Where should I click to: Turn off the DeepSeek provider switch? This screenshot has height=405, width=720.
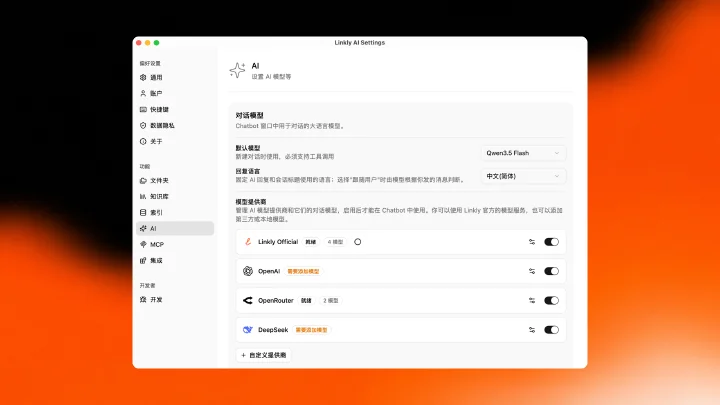tap(551, 330)
